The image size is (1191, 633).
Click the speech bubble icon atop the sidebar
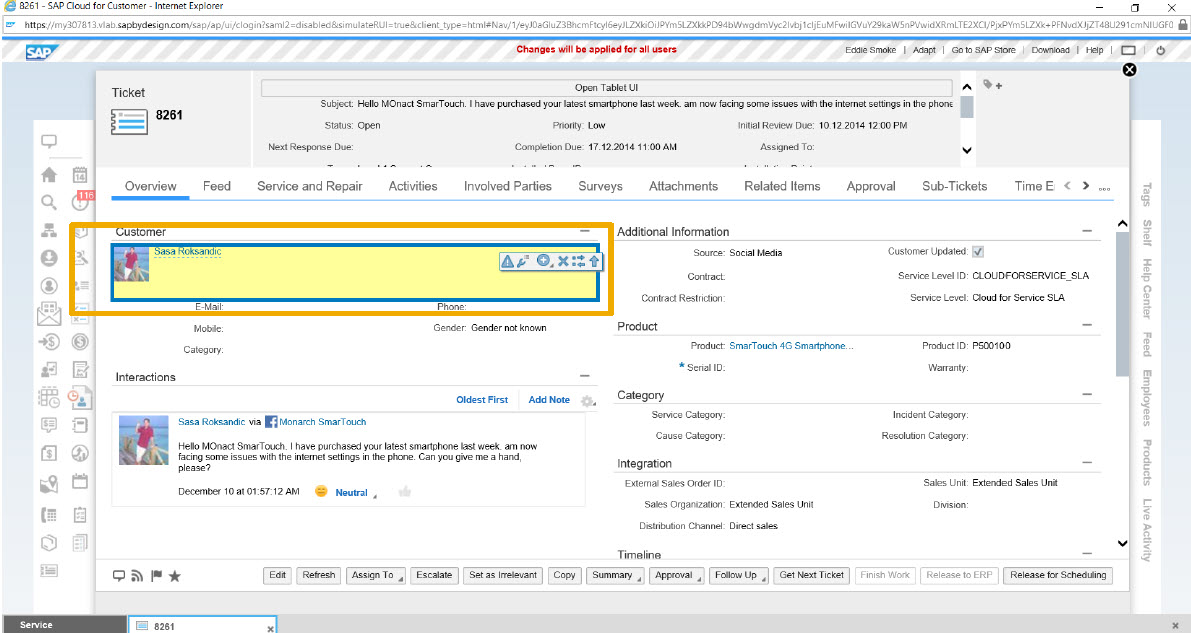click(49, 141)
